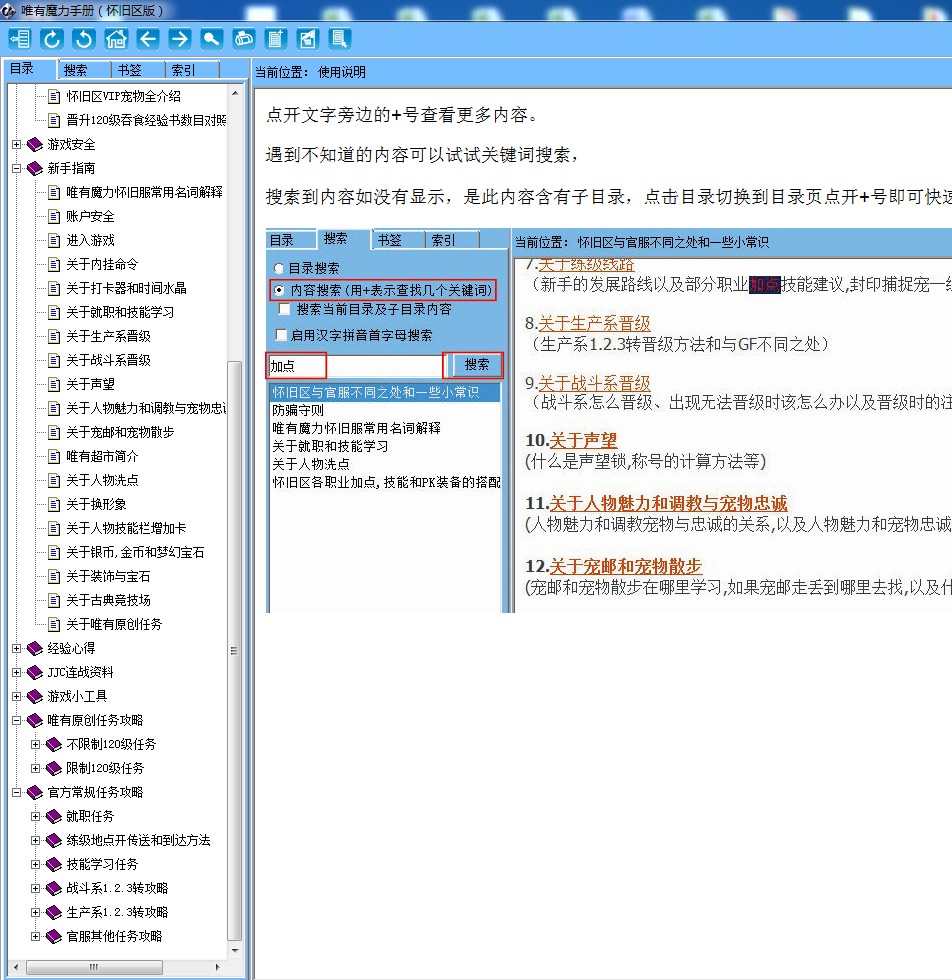Click the clockwise refresh toolbar icon

click(51, 39)
